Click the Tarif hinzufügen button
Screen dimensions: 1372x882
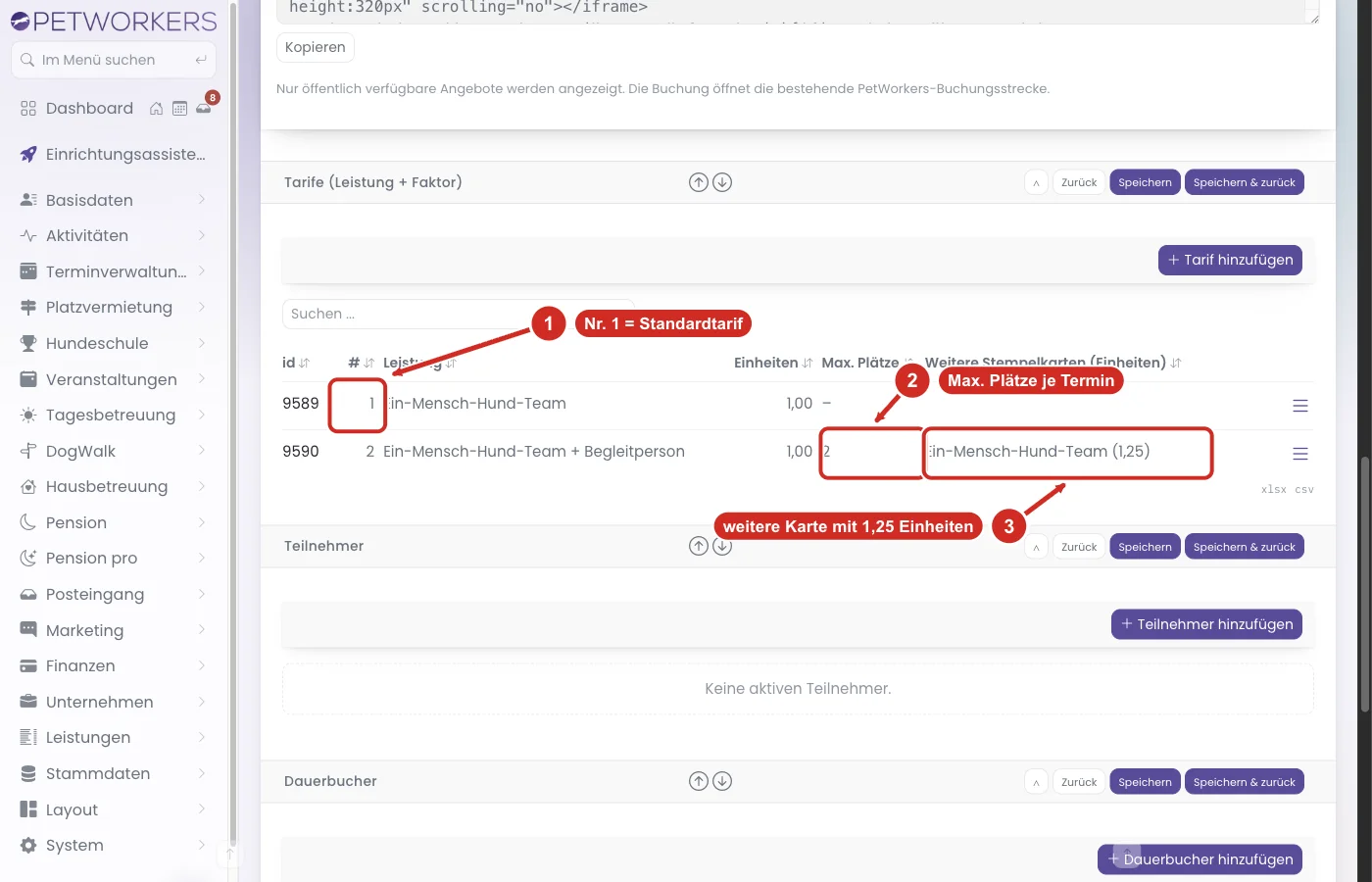1230,260
